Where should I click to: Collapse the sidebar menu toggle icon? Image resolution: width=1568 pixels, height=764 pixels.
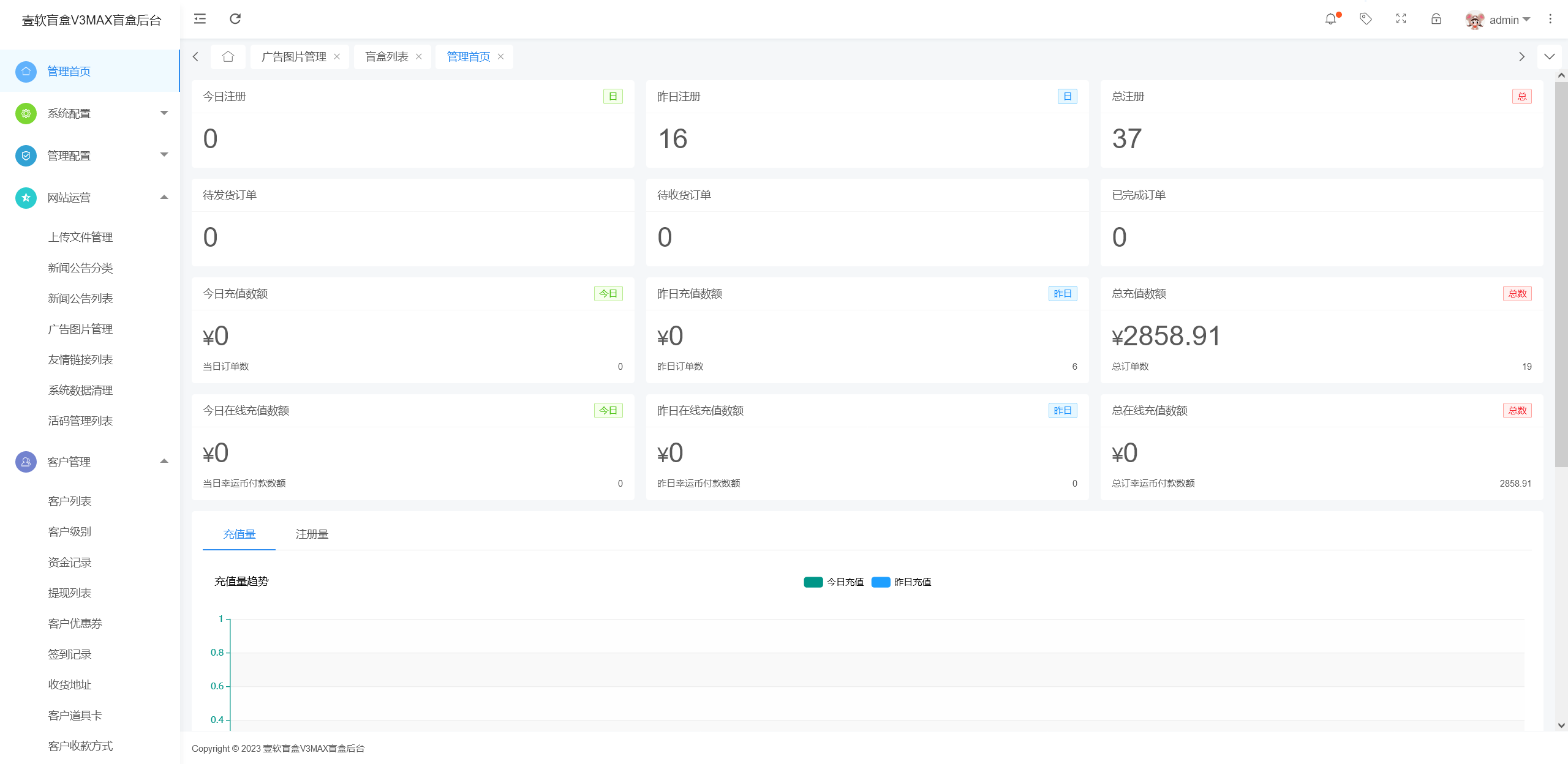(x=200, y=19)
